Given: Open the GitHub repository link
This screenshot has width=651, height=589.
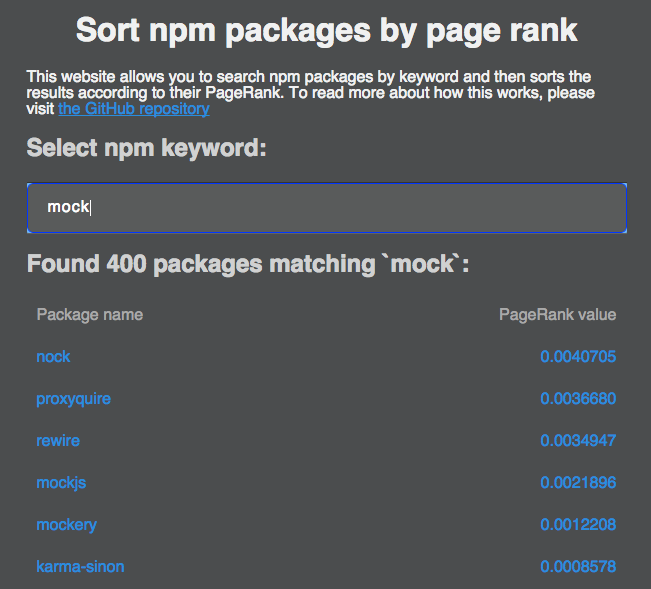Looking at the screenshot, I should point(134,109).
